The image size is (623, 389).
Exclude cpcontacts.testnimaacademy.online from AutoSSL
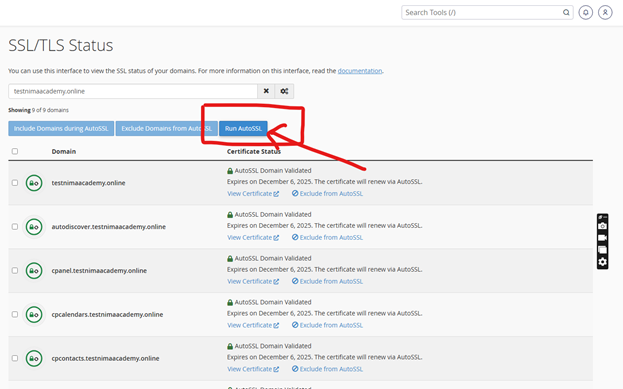pyautogui.click(x=327, y=369)
